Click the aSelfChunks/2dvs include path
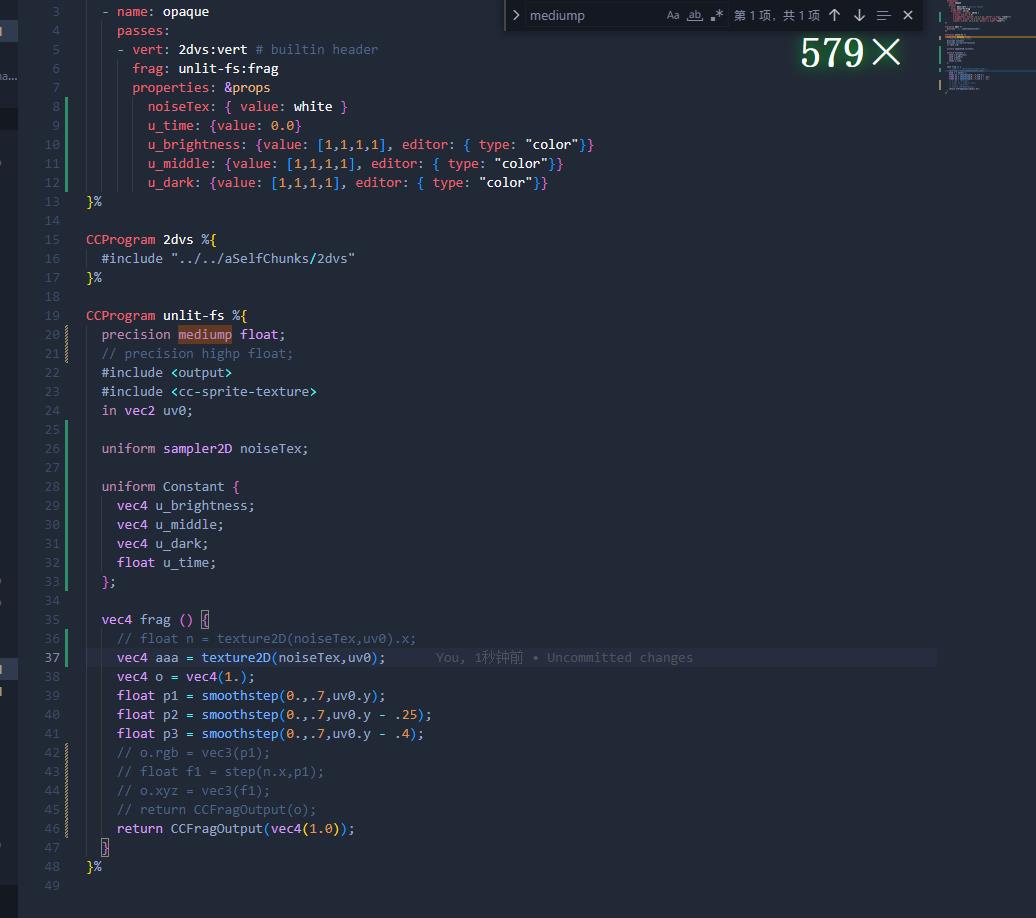This screenshot has height=918, width=1036. click(263, 258)
